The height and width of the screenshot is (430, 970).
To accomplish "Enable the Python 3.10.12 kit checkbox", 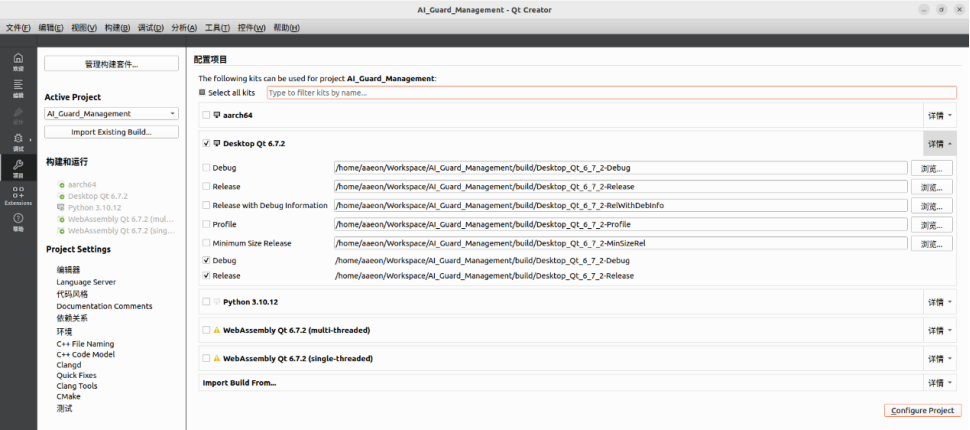I will click(x=206, y=302).
